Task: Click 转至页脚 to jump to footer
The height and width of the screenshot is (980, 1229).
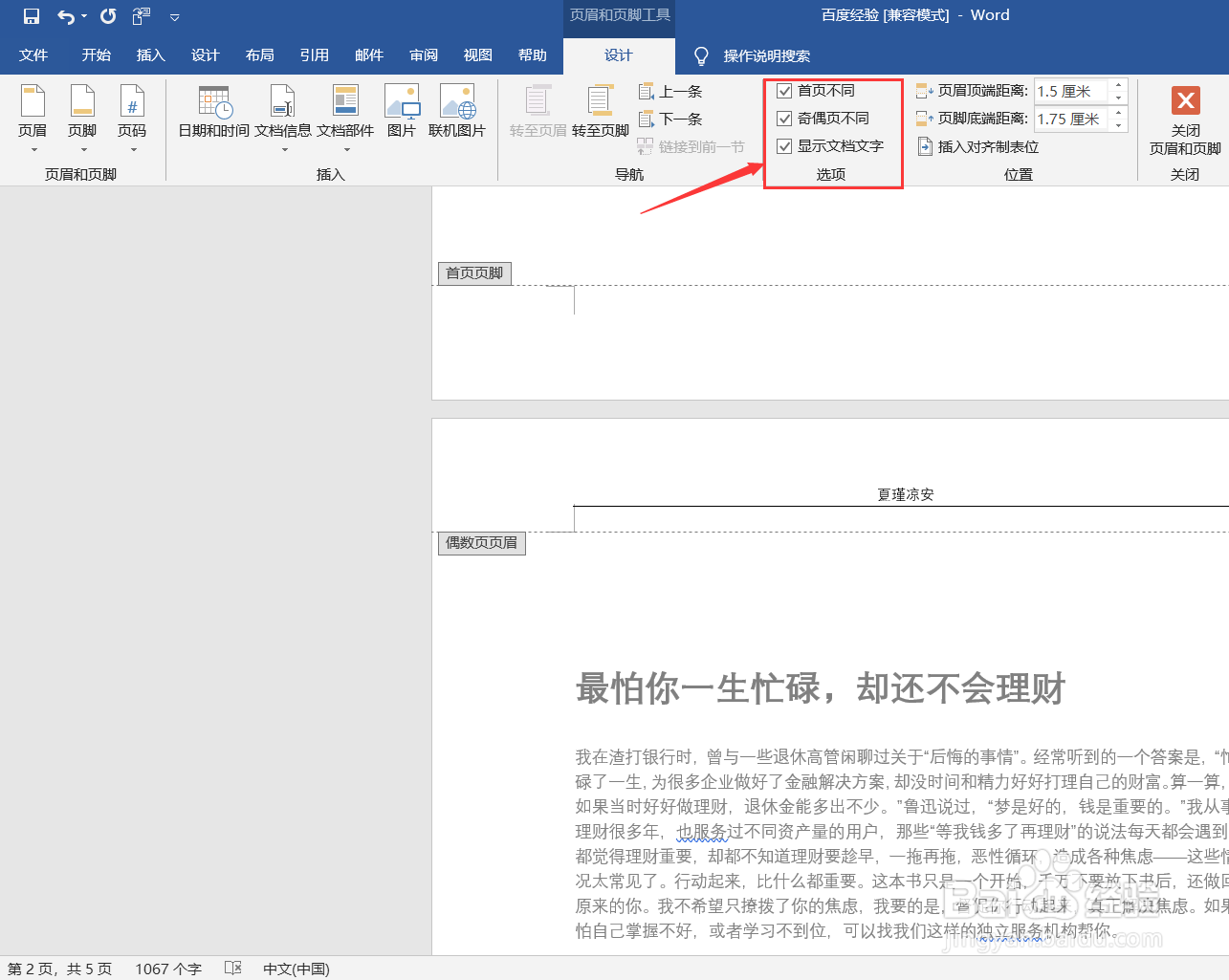Action: 600,115
